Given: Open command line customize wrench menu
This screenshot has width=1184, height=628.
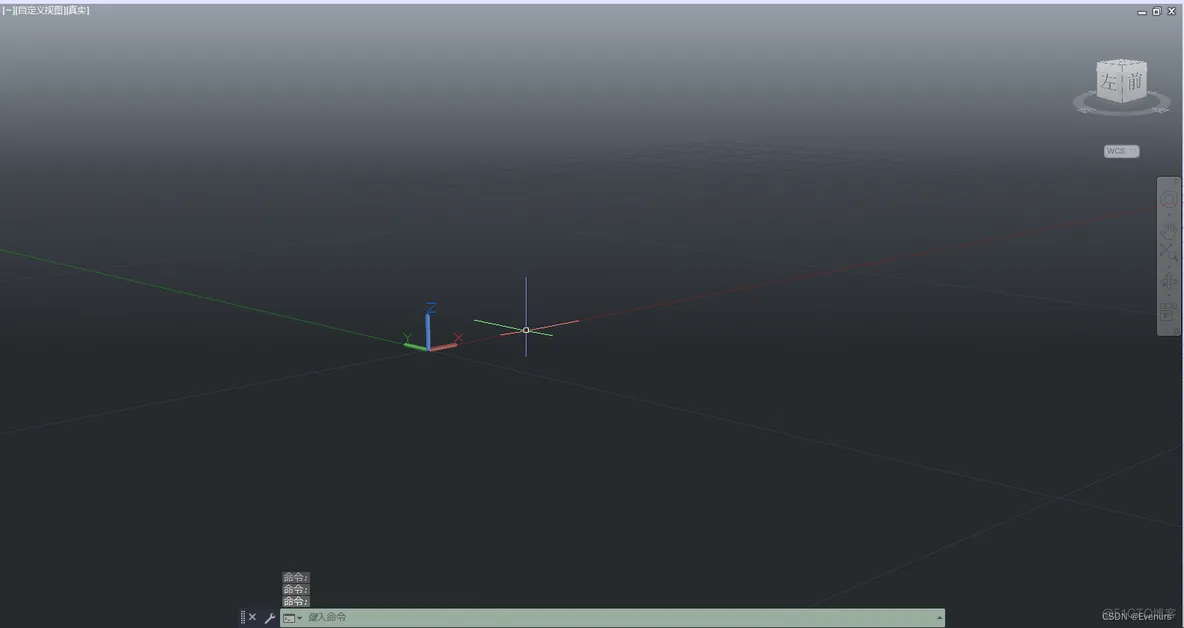Looking at the screenshot, I should click(x=270, y=617).
